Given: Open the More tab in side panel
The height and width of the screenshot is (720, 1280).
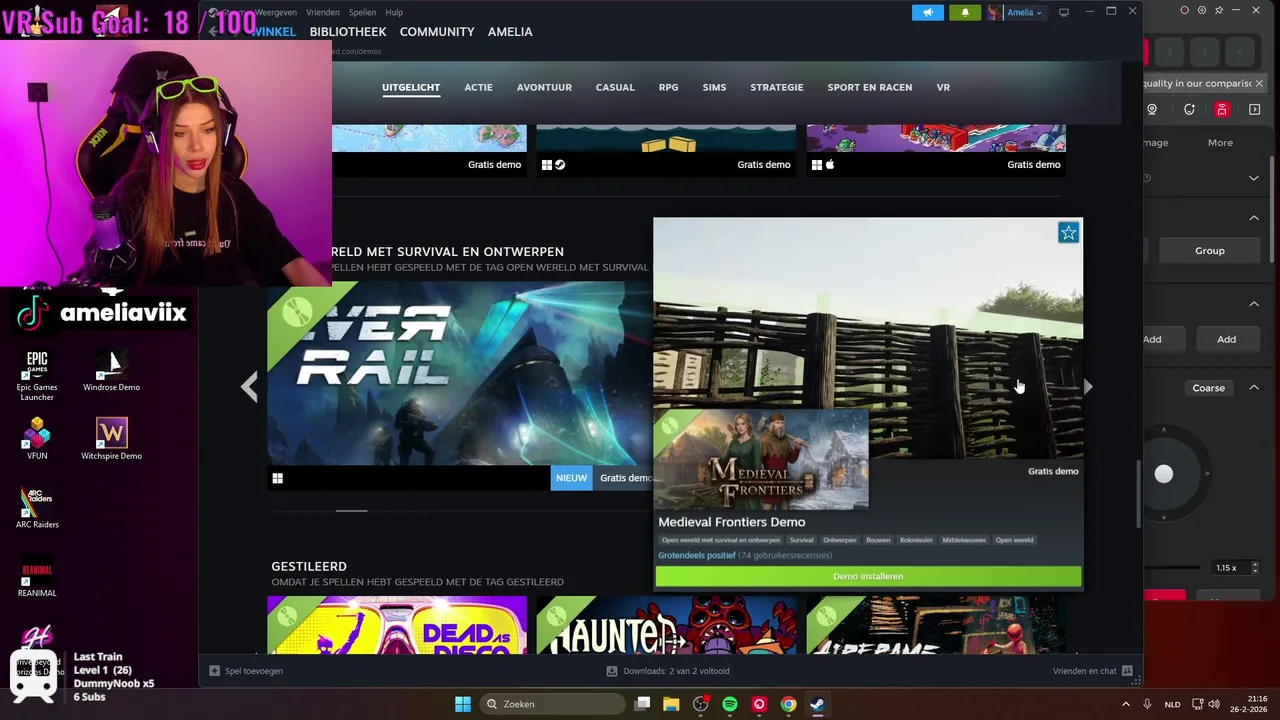Looking at the screenshot, I should pos(1220,143).
